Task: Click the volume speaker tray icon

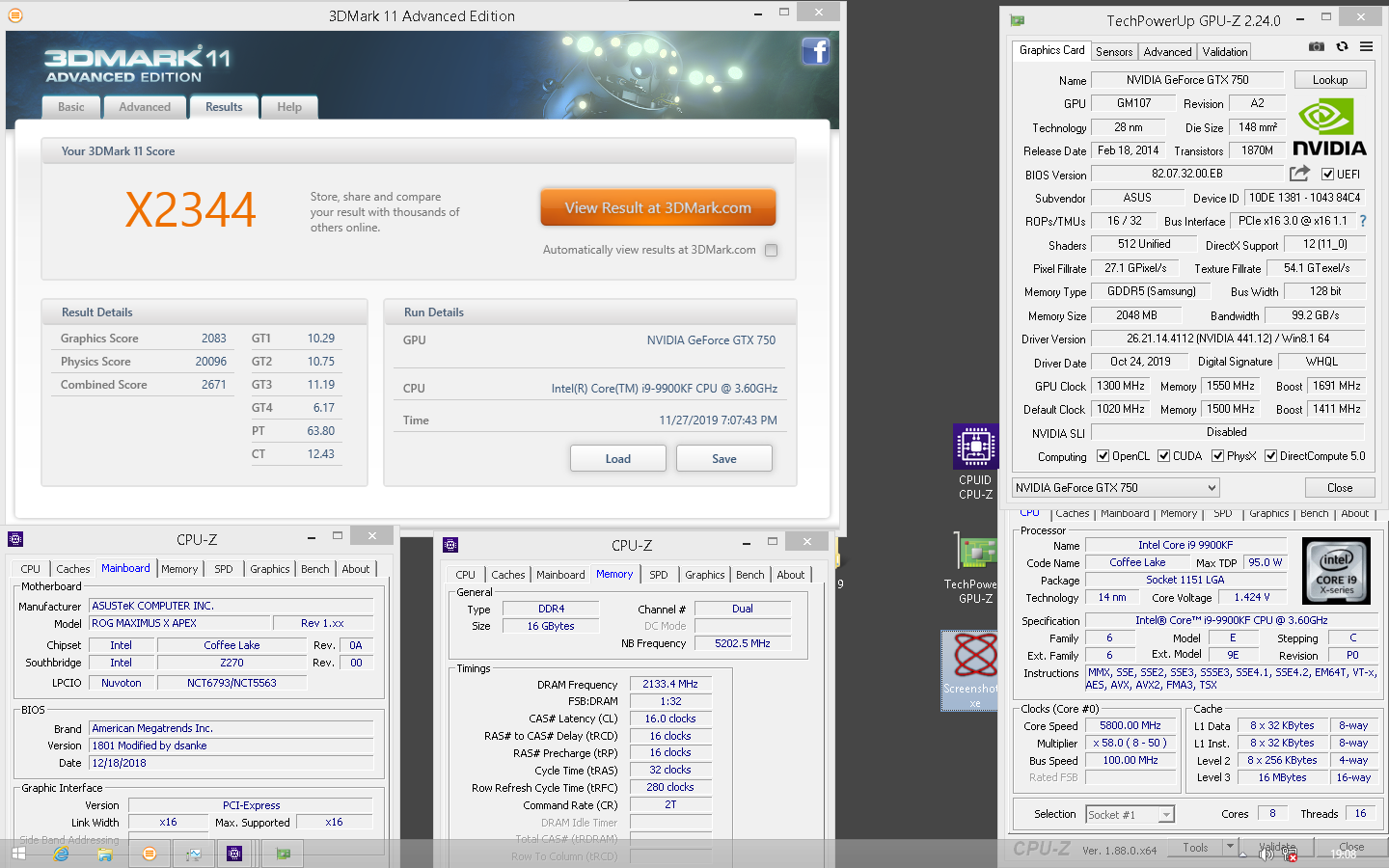Action: [1266, 854]
